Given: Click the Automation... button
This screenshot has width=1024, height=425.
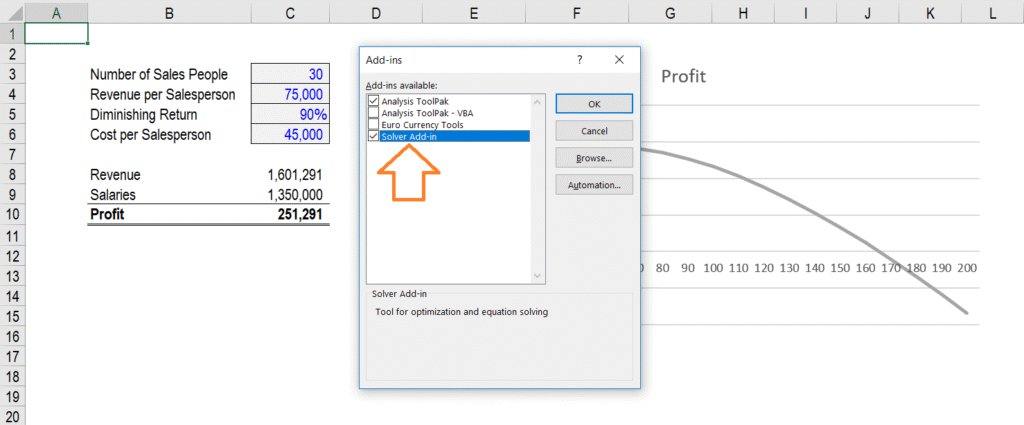Looking at the screenshot, I should 594,185.
